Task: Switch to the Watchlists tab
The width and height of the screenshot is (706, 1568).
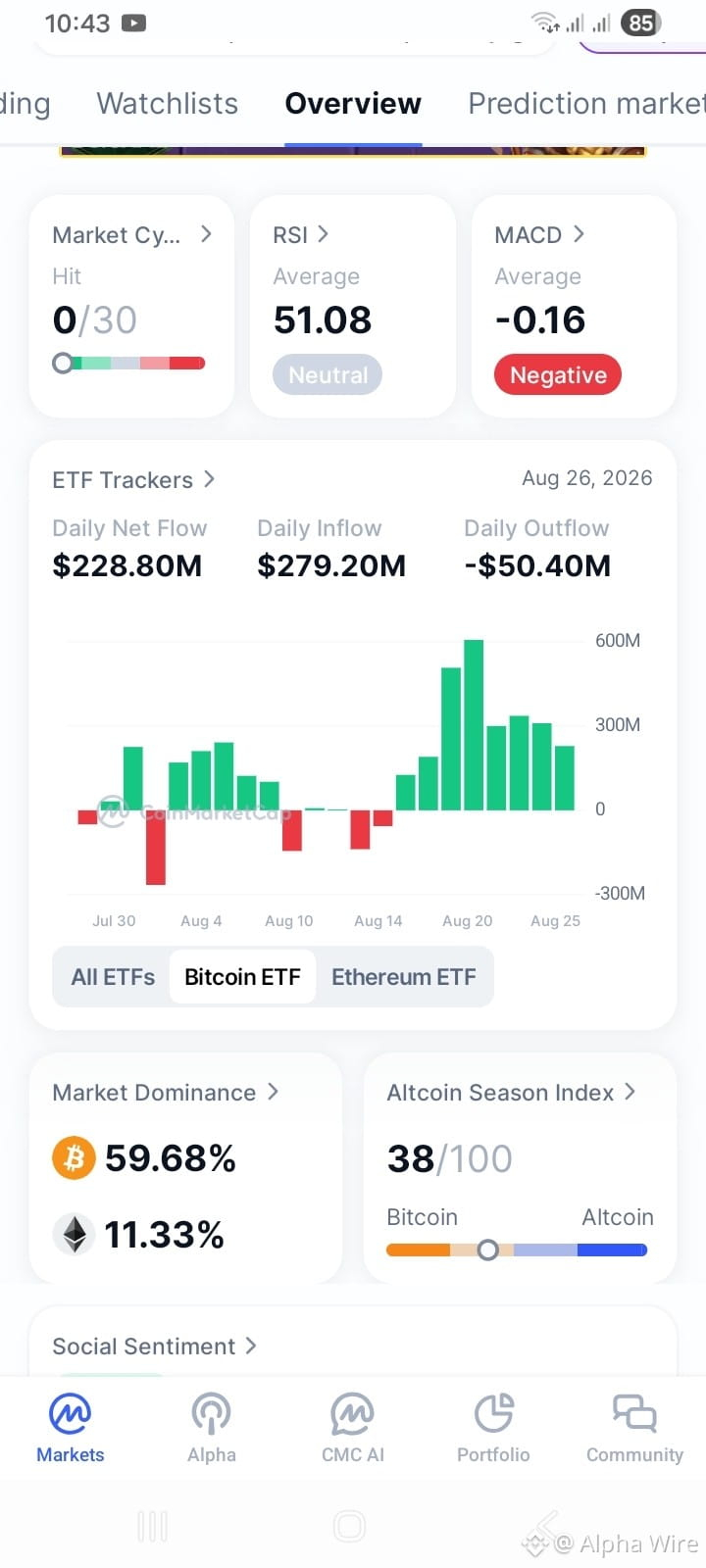Action: coord(168,104)
